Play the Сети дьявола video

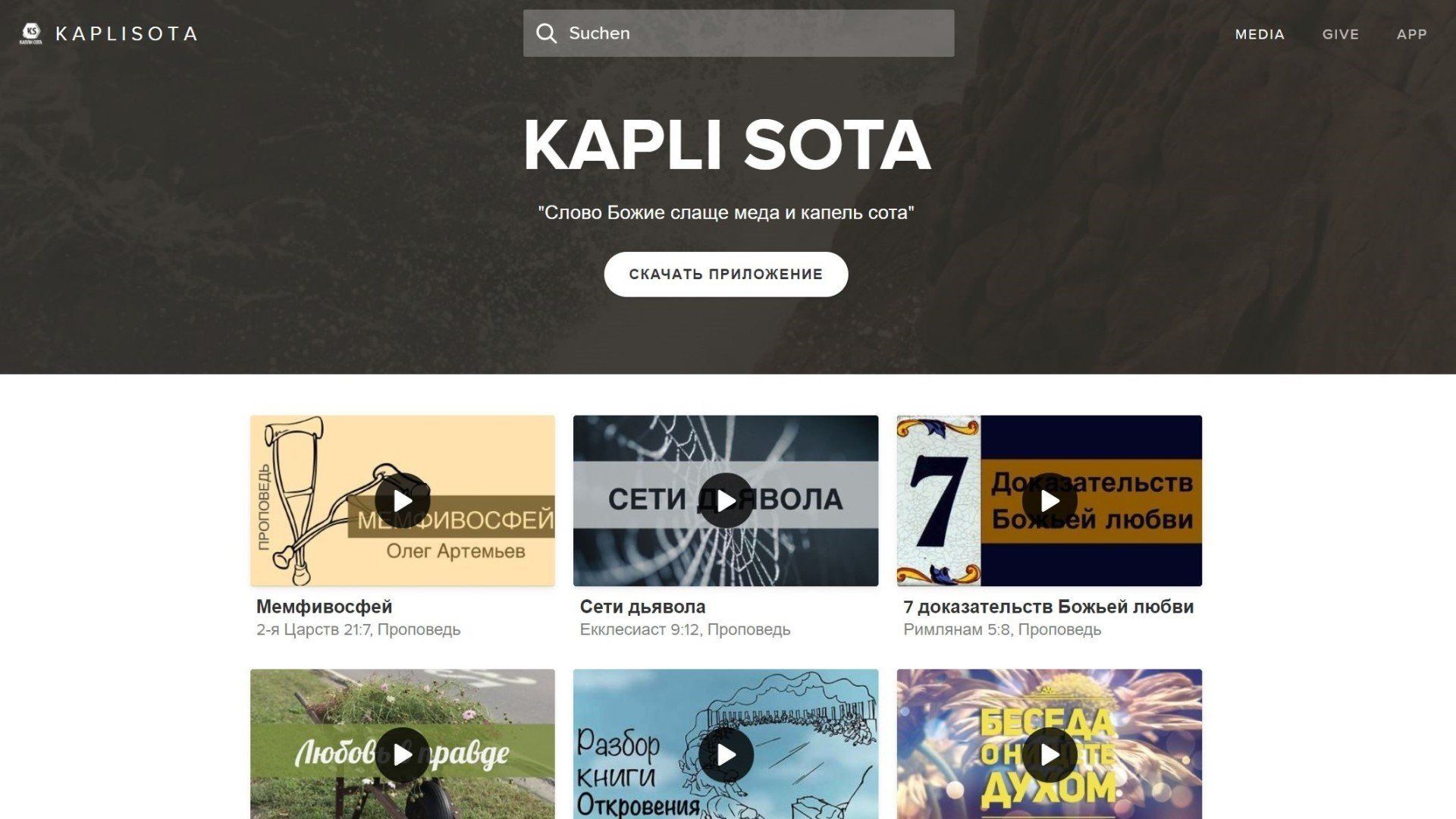tap(726, 501)
